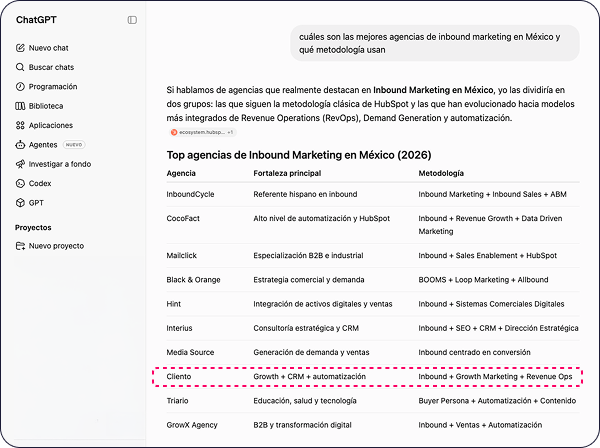Click the Proyectos section heading
Screen dimensions: 600x448
coord(33,227)
